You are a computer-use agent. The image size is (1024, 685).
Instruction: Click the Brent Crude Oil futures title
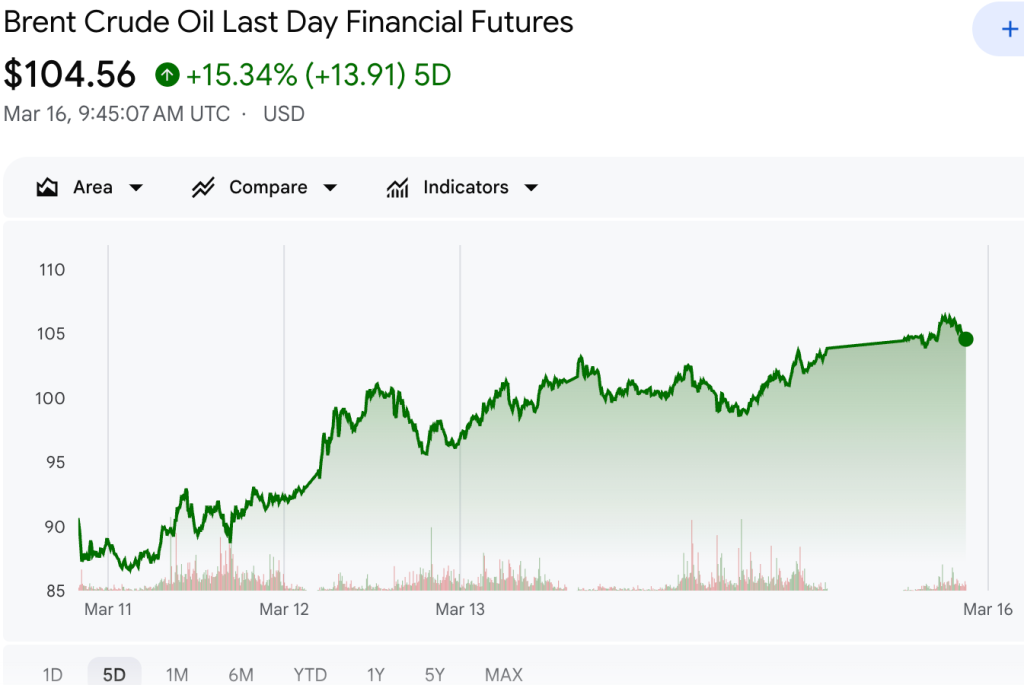pyautogui.click(x=288, y=22)
